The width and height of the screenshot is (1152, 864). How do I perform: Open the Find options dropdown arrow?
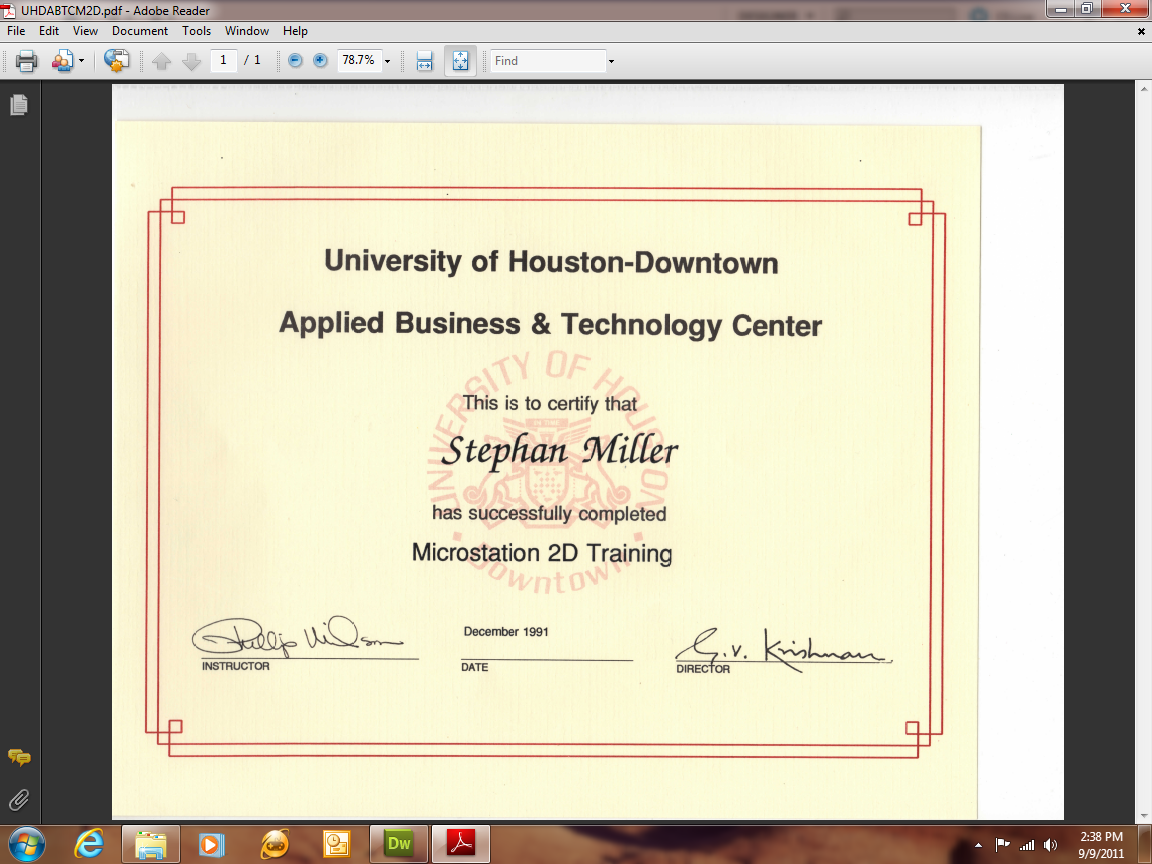611,61
